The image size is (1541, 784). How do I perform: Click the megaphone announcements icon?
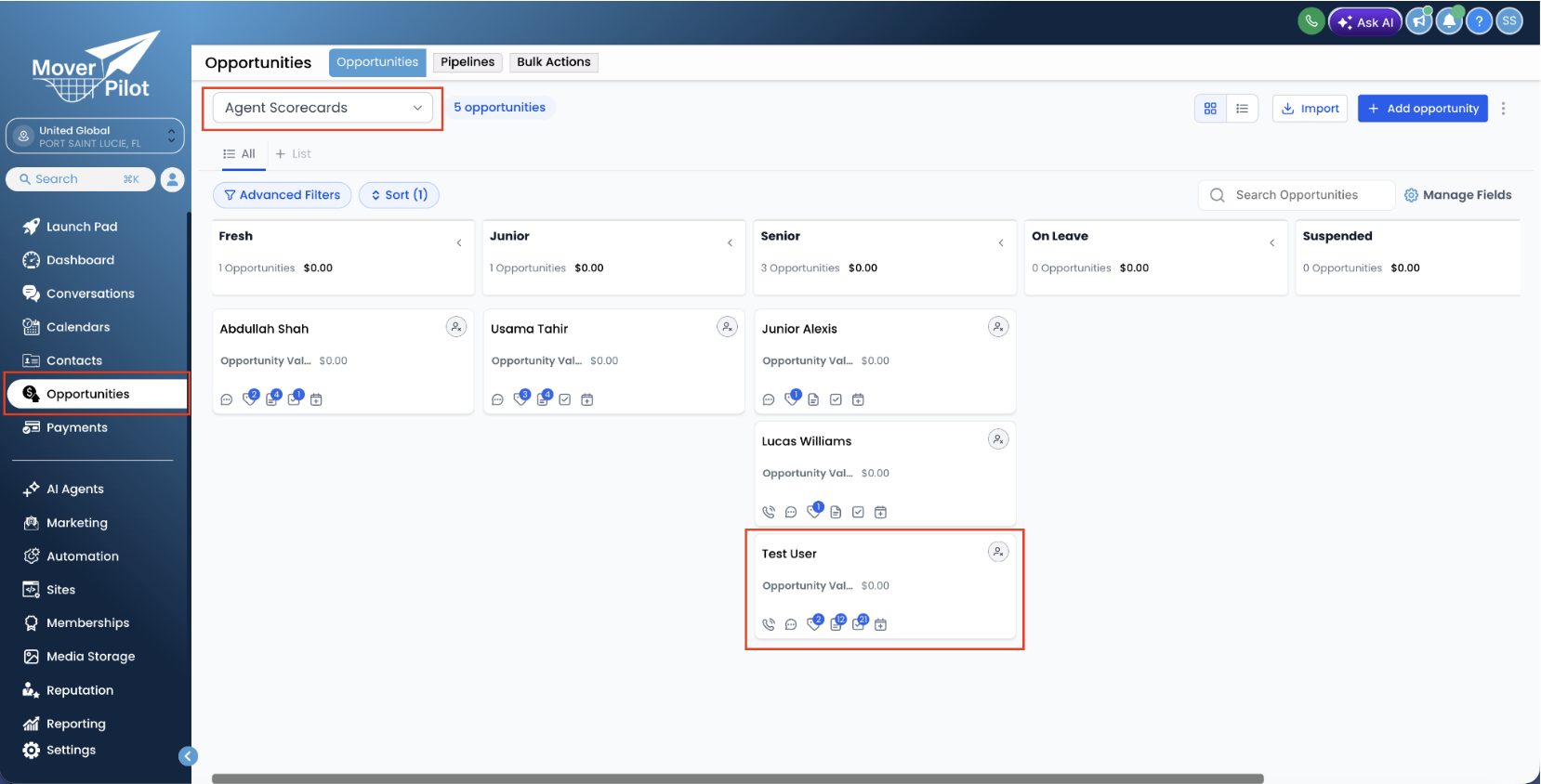1419,21
